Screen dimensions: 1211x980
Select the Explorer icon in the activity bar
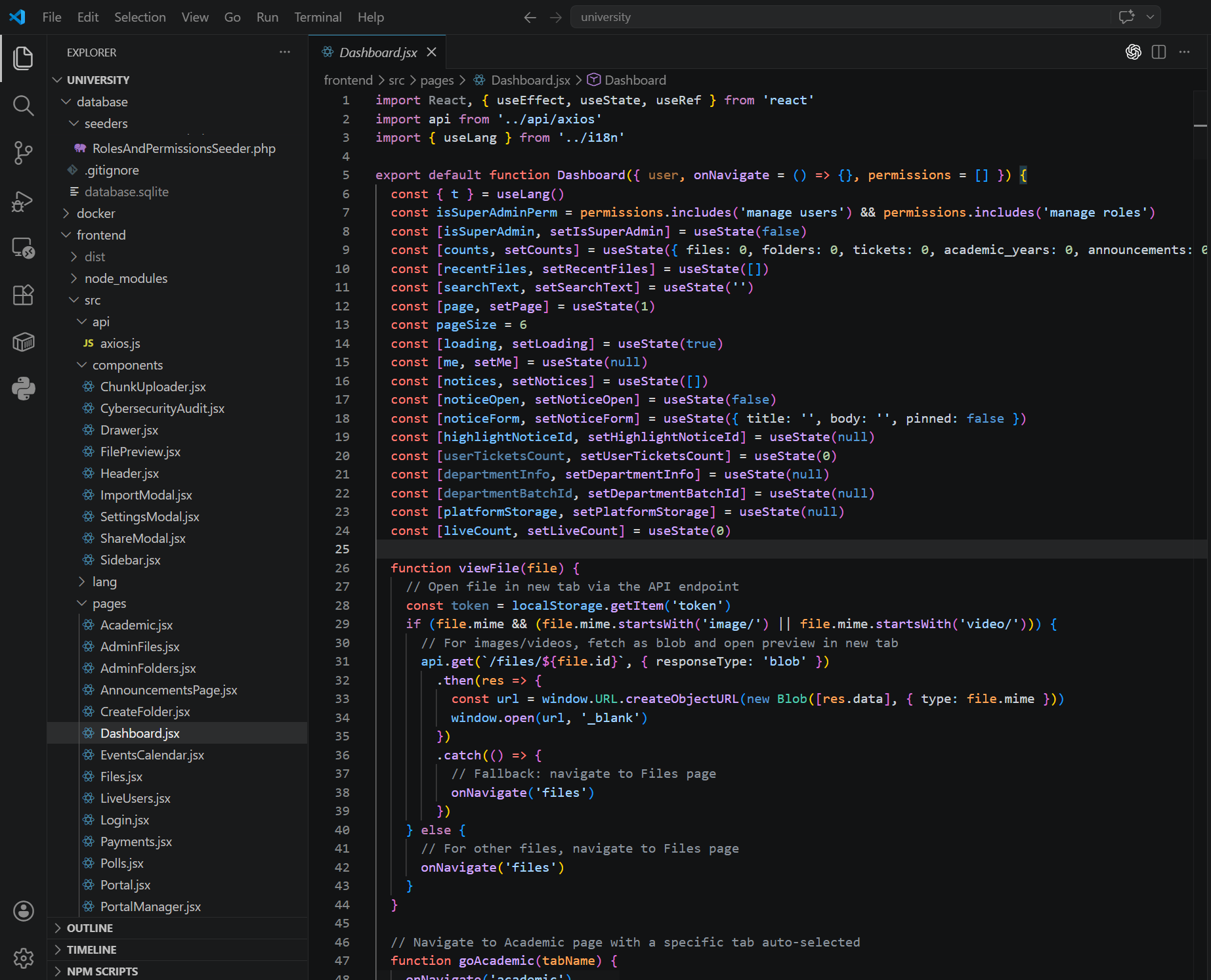24,58
